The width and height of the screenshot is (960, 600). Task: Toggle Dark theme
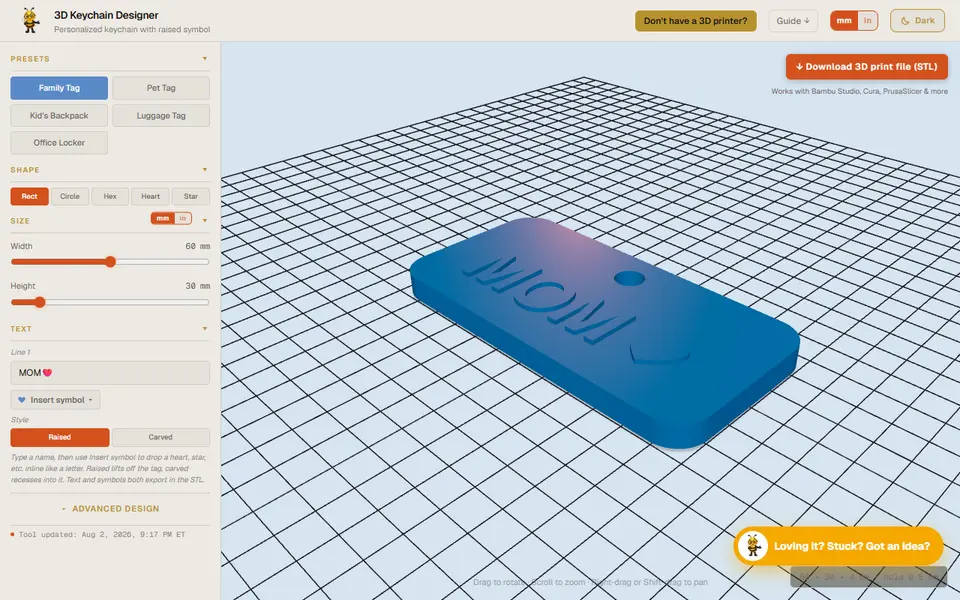(917, 21)
